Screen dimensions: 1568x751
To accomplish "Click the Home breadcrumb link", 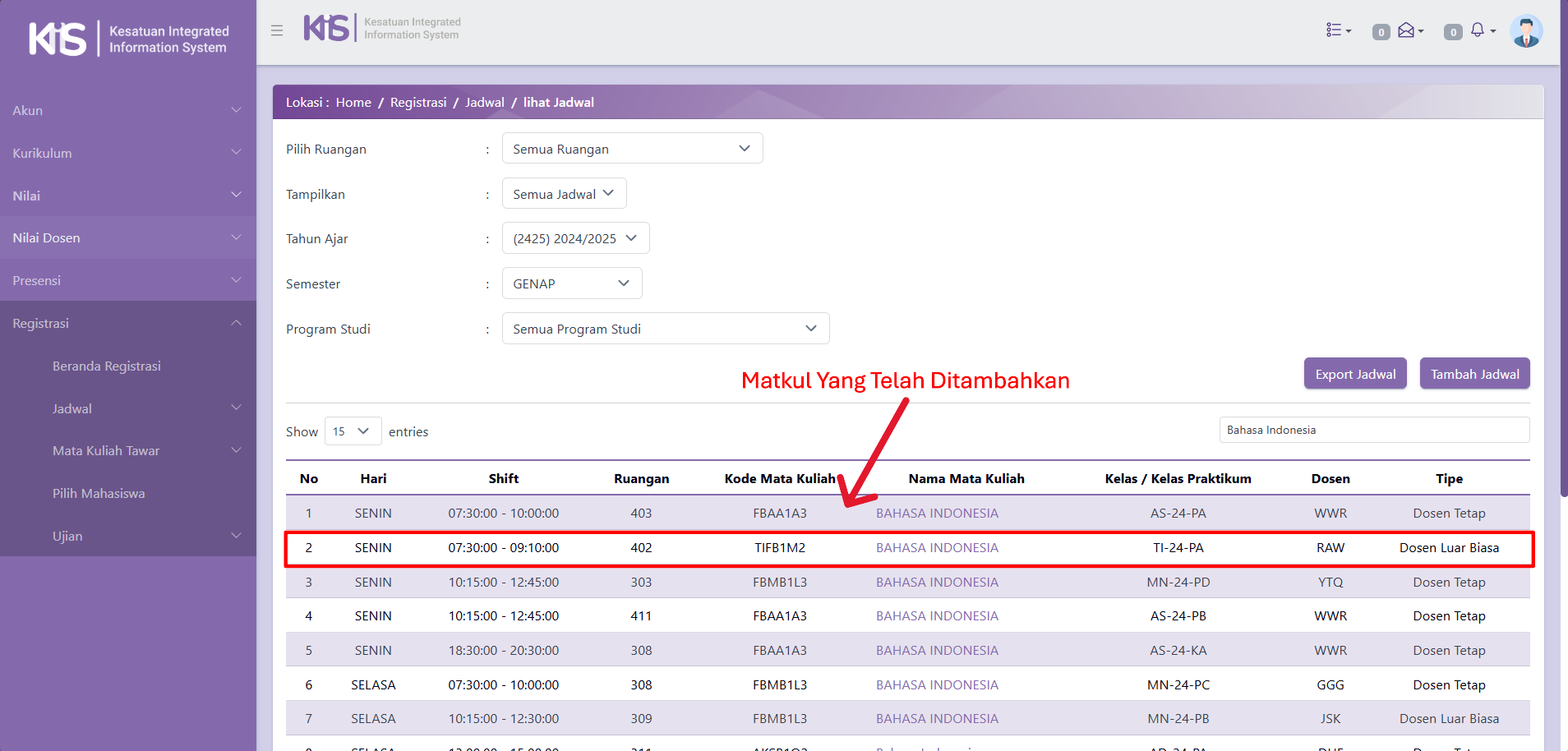I will pyautogui.click(x=353, y=103).
